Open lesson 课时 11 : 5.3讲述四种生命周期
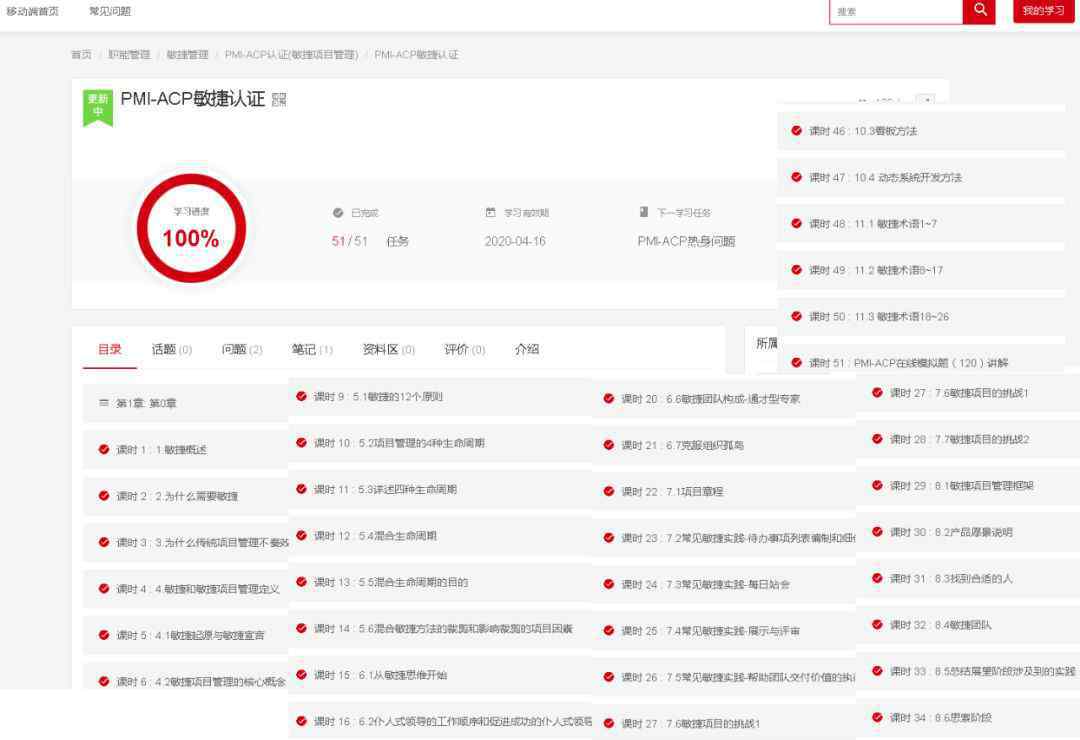Image resolution: width=1080 pixels, height=740 pixels. [440, 489]
